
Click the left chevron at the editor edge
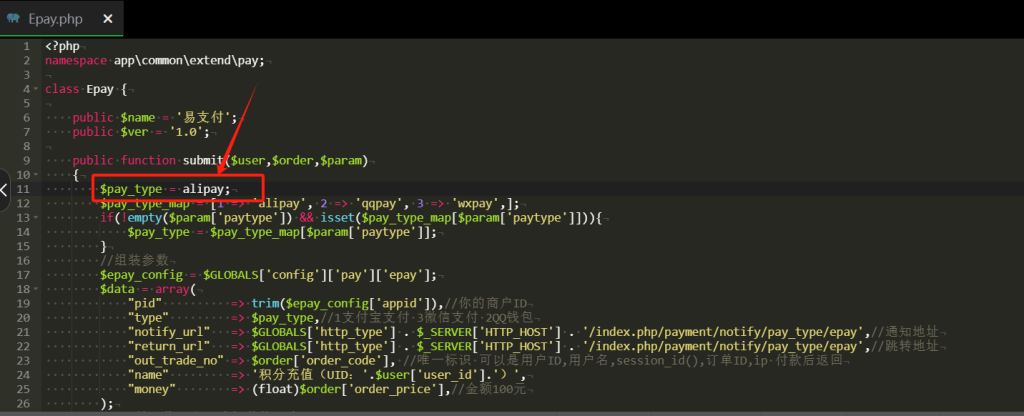click(5, 189)
